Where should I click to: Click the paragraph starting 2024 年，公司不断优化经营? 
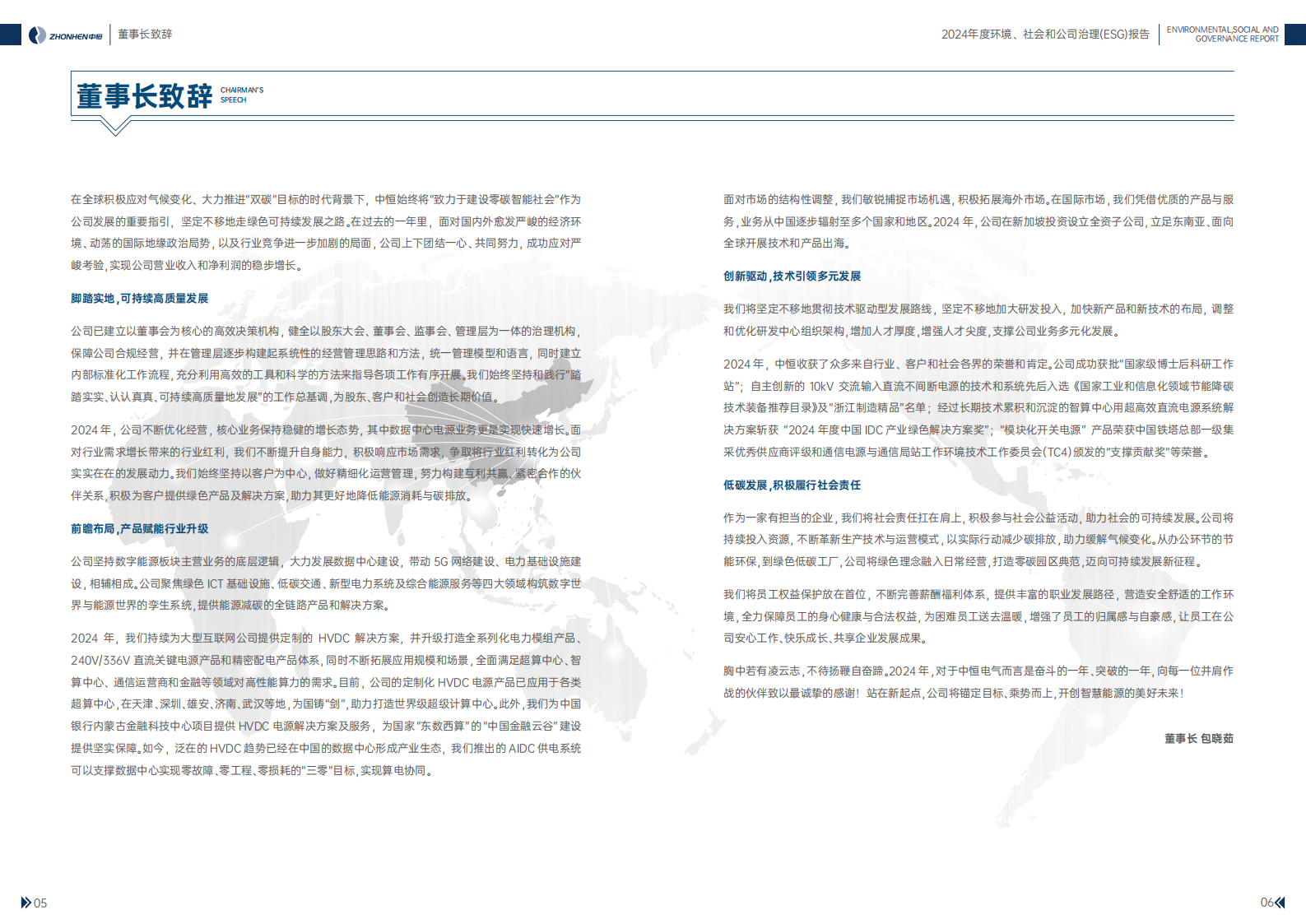tap(326, 463)
